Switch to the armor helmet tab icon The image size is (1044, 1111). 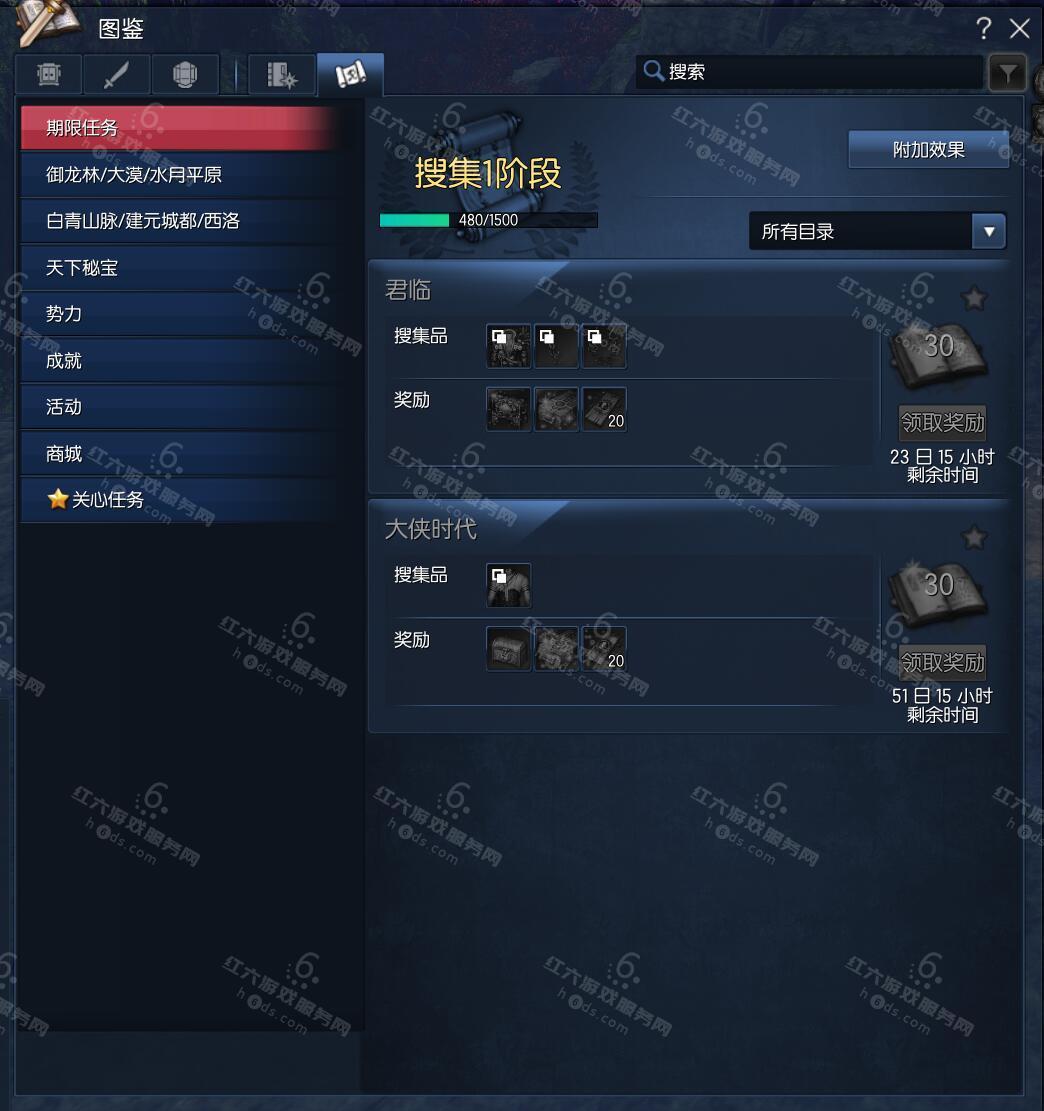point(184,74)
